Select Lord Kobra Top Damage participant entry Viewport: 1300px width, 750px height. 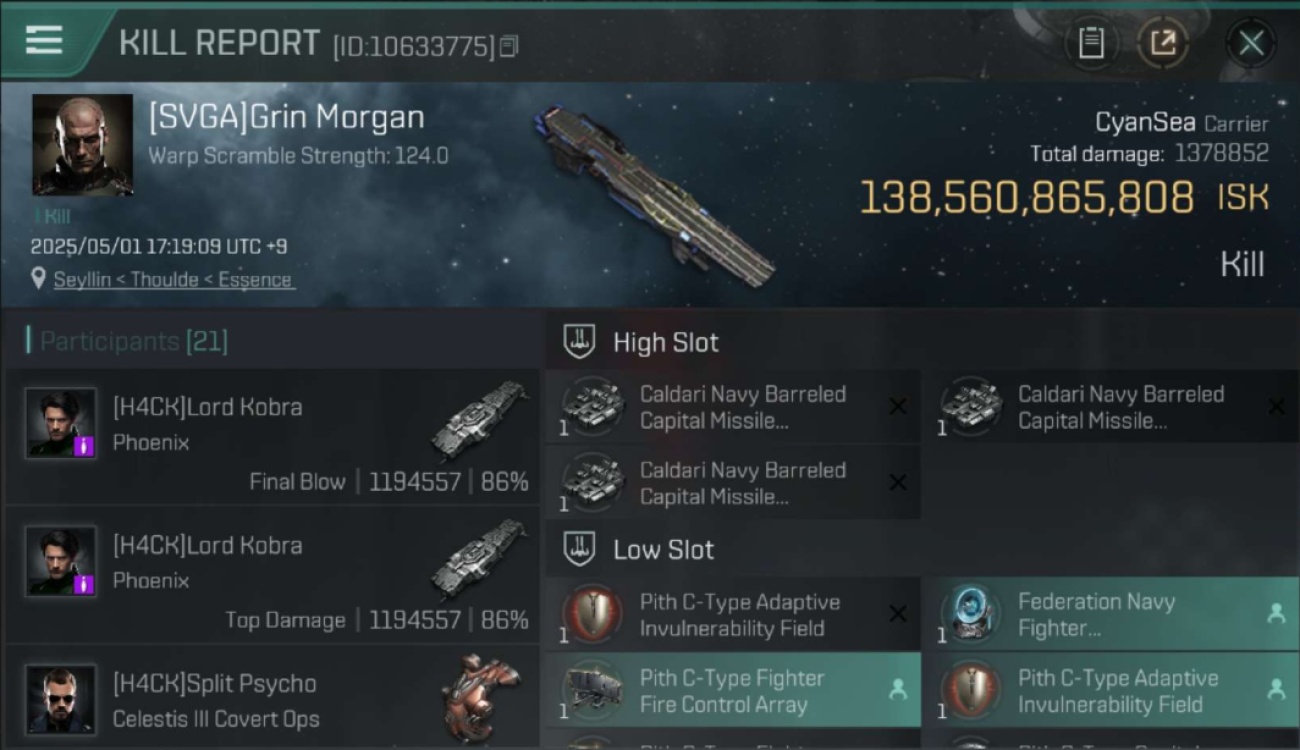click(x=271, y=575)
